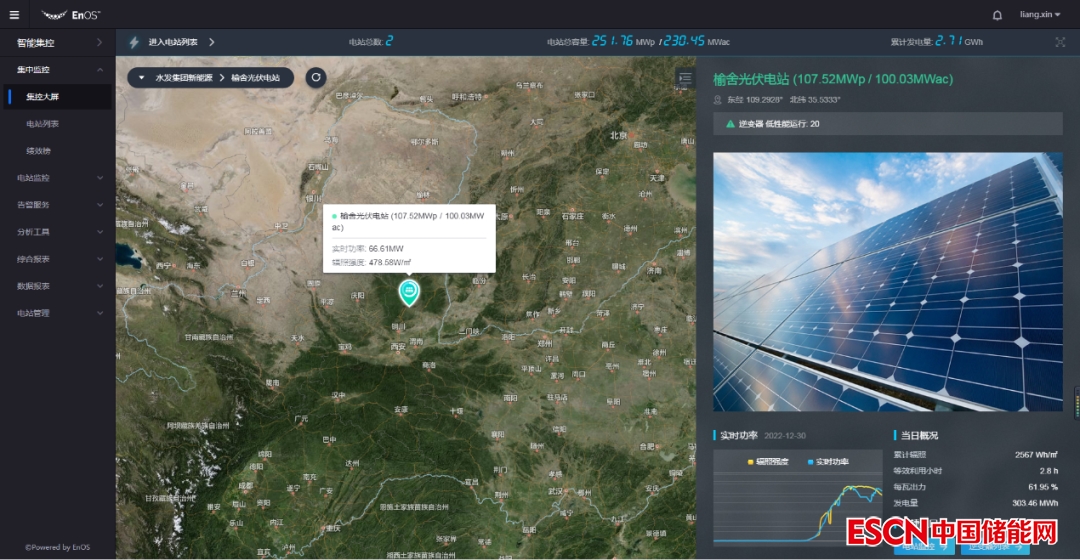1080x560 pixels.
Task: Open the liang.xin user dropdown
Action: click(1040, 15)
